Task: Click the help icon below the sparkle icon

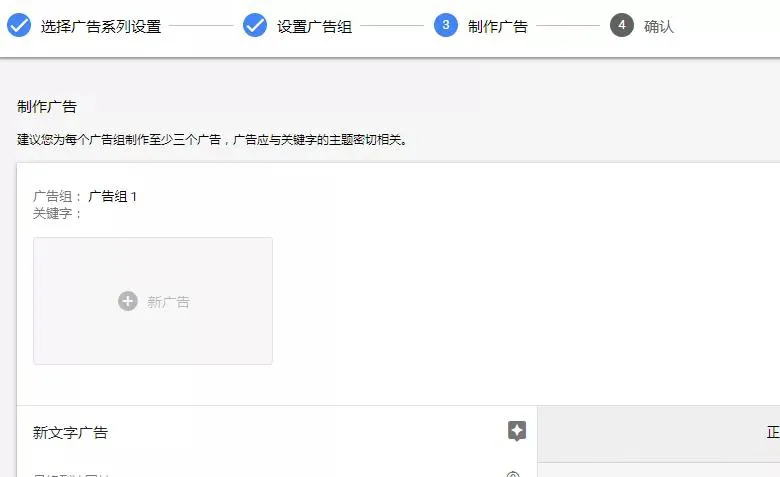Action: pyautogui.click(x=513, y=474)
